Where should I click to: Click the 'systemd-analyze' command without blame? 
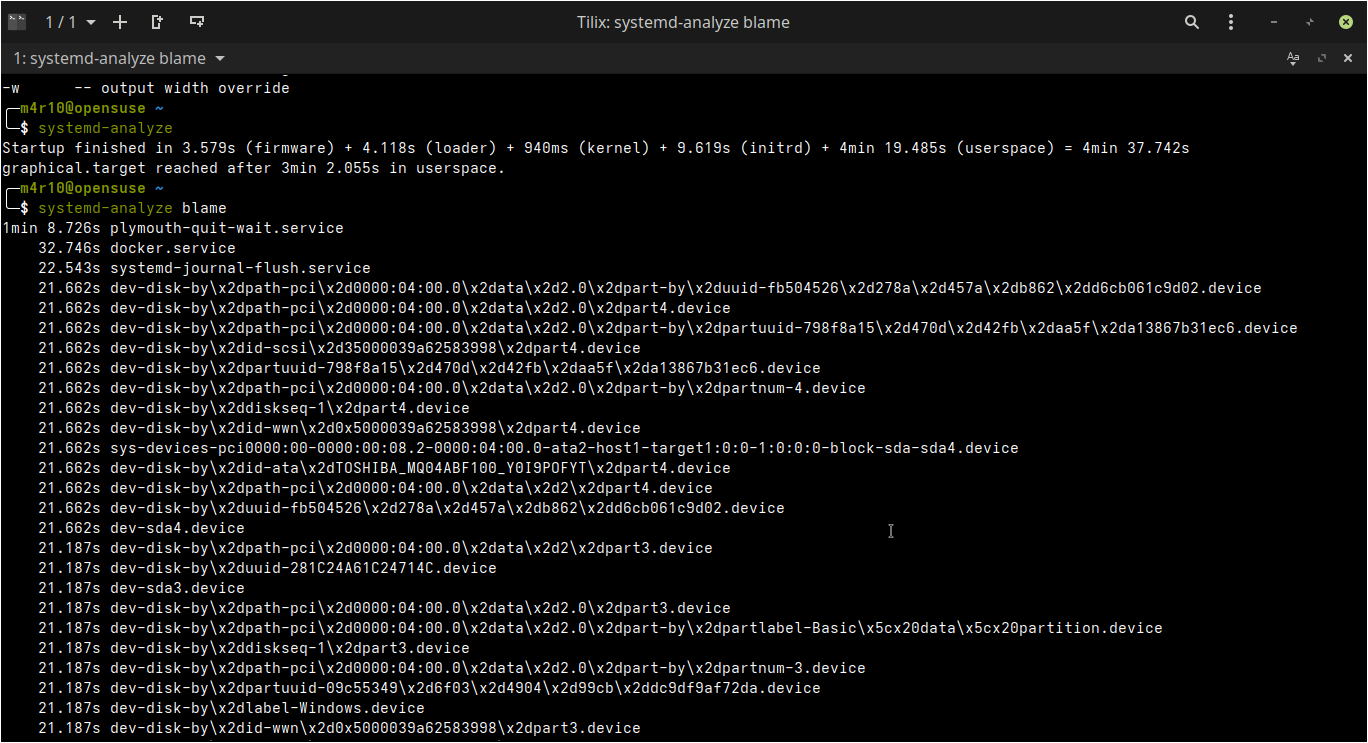click(105, 128)
